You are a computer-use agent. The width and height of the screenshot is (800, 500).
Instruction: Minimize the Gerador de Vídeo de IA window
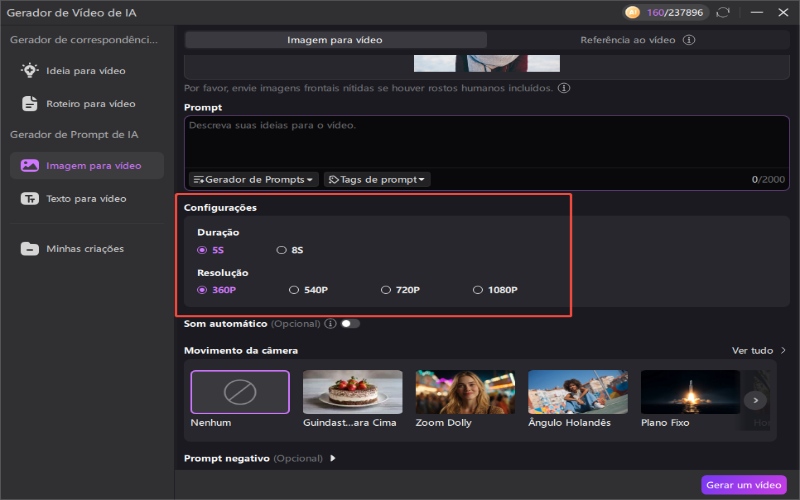[757, 12]
